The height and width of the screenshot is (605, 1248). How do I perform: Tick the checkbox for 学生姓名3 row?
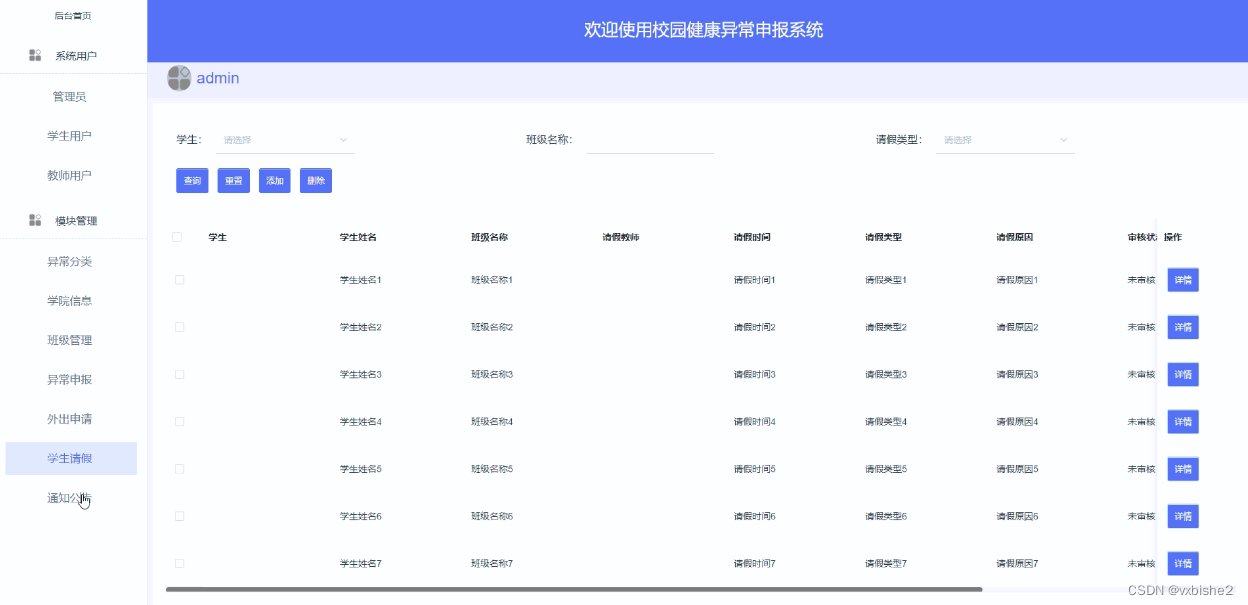179,374
